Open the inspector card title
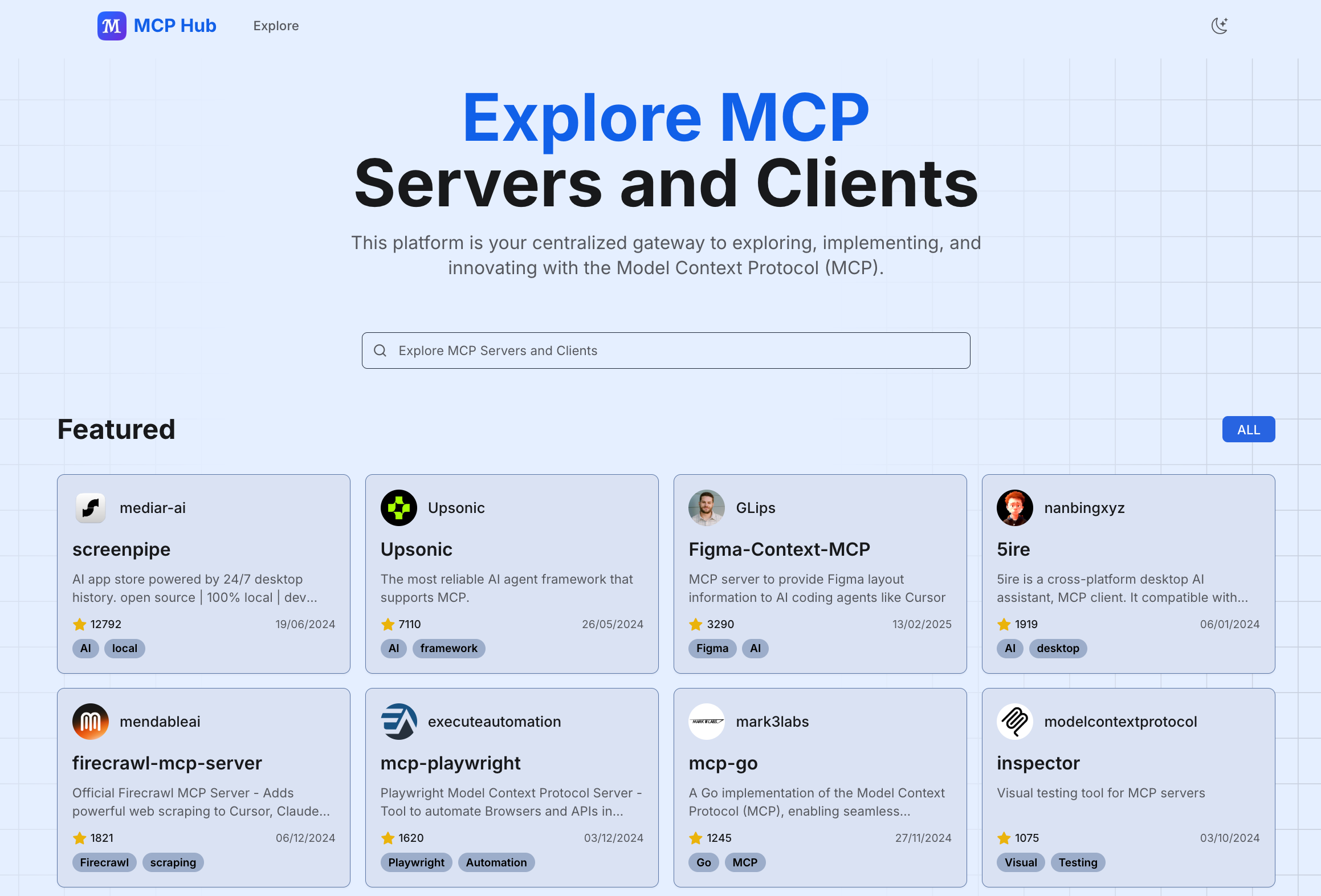This screenshot has height=896, width=1321. [x=1038, y=763]
